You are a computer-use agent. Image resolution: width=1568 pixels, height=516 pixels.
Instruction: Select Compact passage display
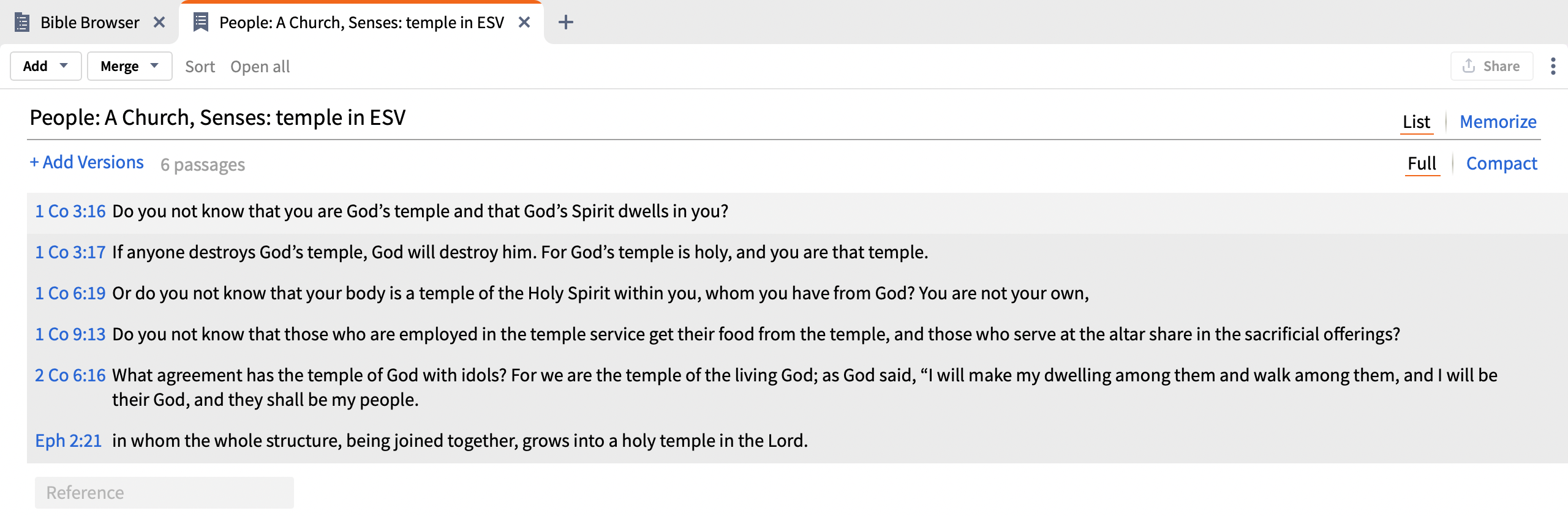pos(1501,163)
